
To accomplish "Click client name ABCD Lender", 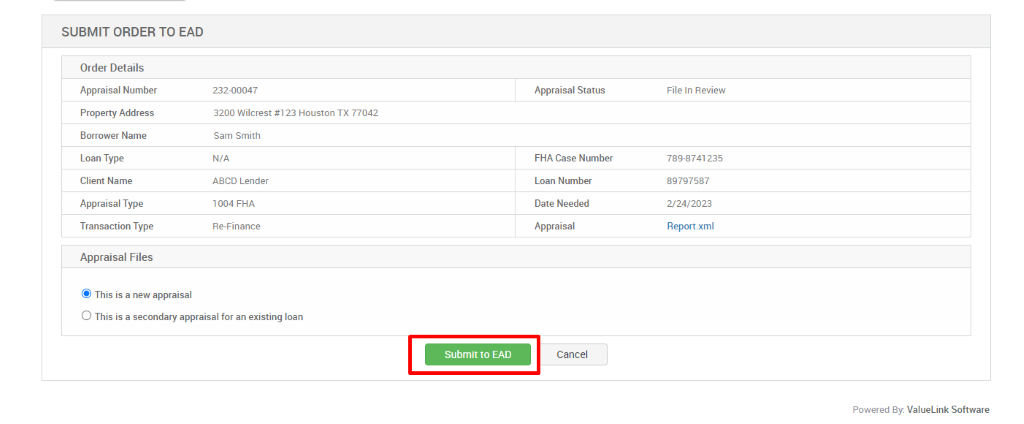I will [x=240, y=181].
